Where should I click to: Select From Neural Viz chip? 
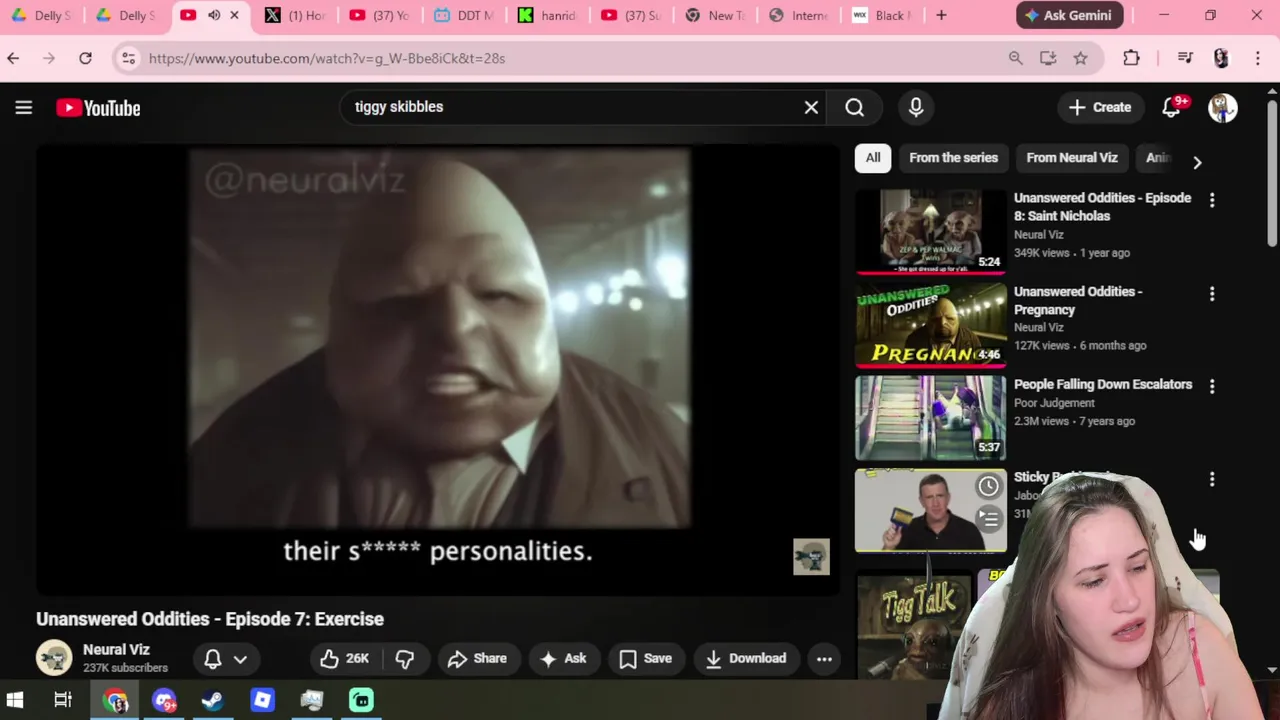tap(1071, 158)
